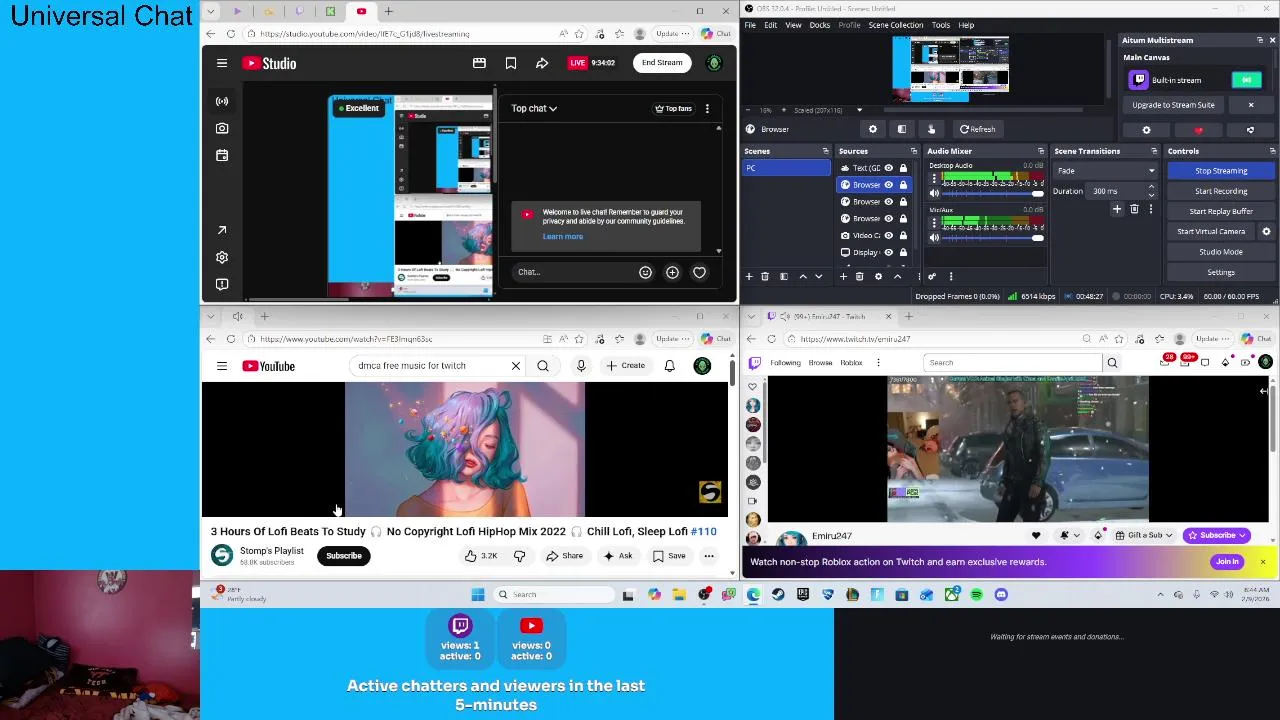
Task: Click the bookmark icon in Studio header
Action: coord(511,63)
